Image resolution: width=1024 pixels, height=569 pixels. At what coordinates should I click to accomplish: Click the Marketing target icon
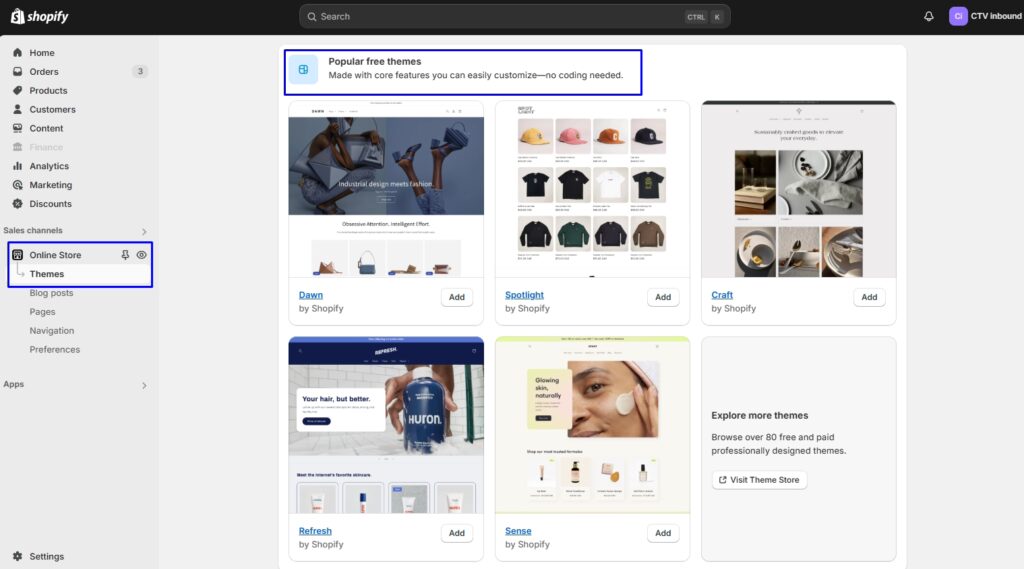18,185
